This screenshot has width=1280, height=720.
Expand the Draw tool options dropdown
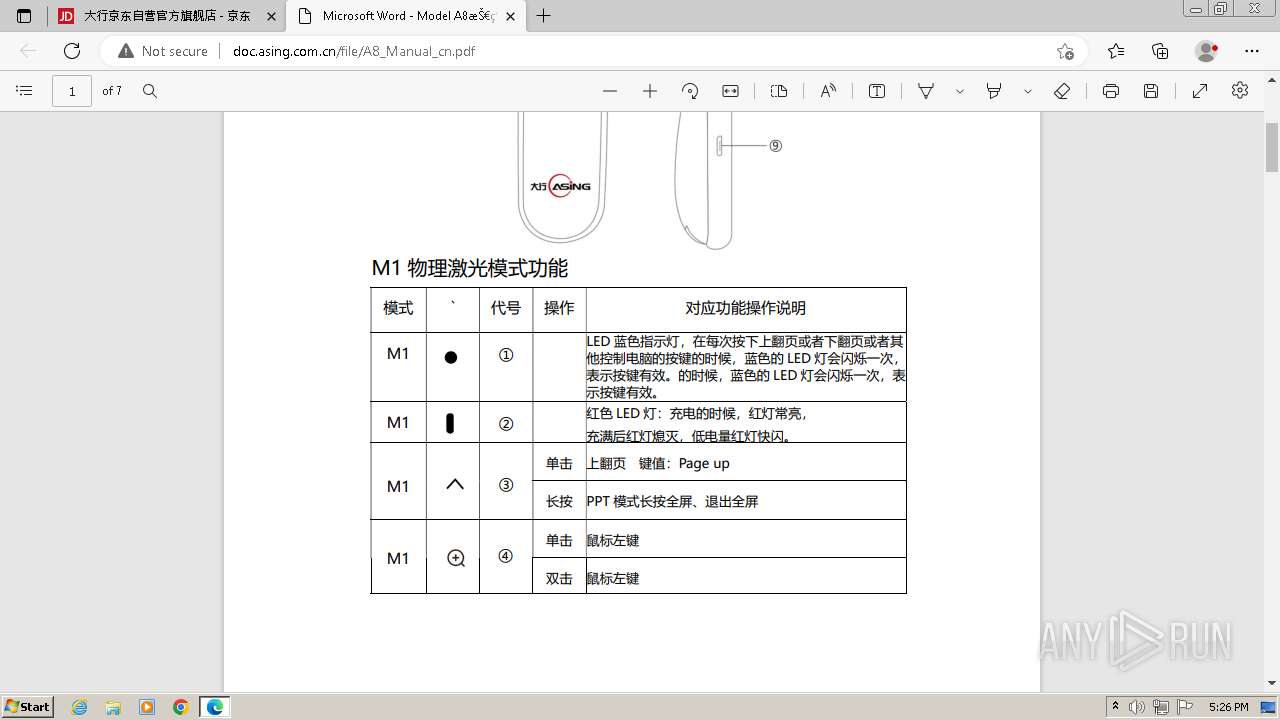[x=960, y=91]
